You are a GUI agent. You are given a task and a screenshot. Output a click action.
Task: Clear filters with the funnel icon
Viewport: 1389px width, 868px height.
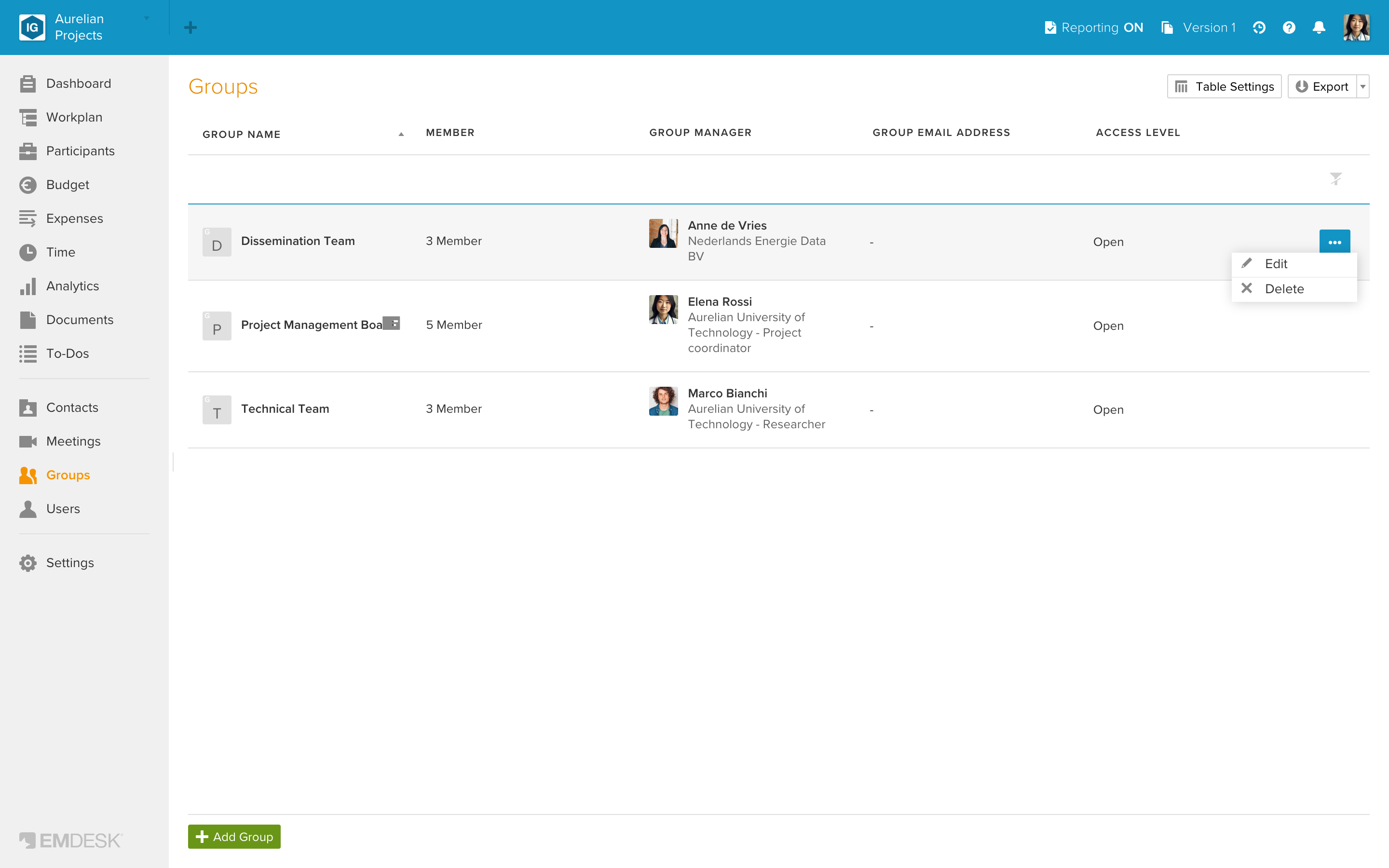(x=1336, y=179)
